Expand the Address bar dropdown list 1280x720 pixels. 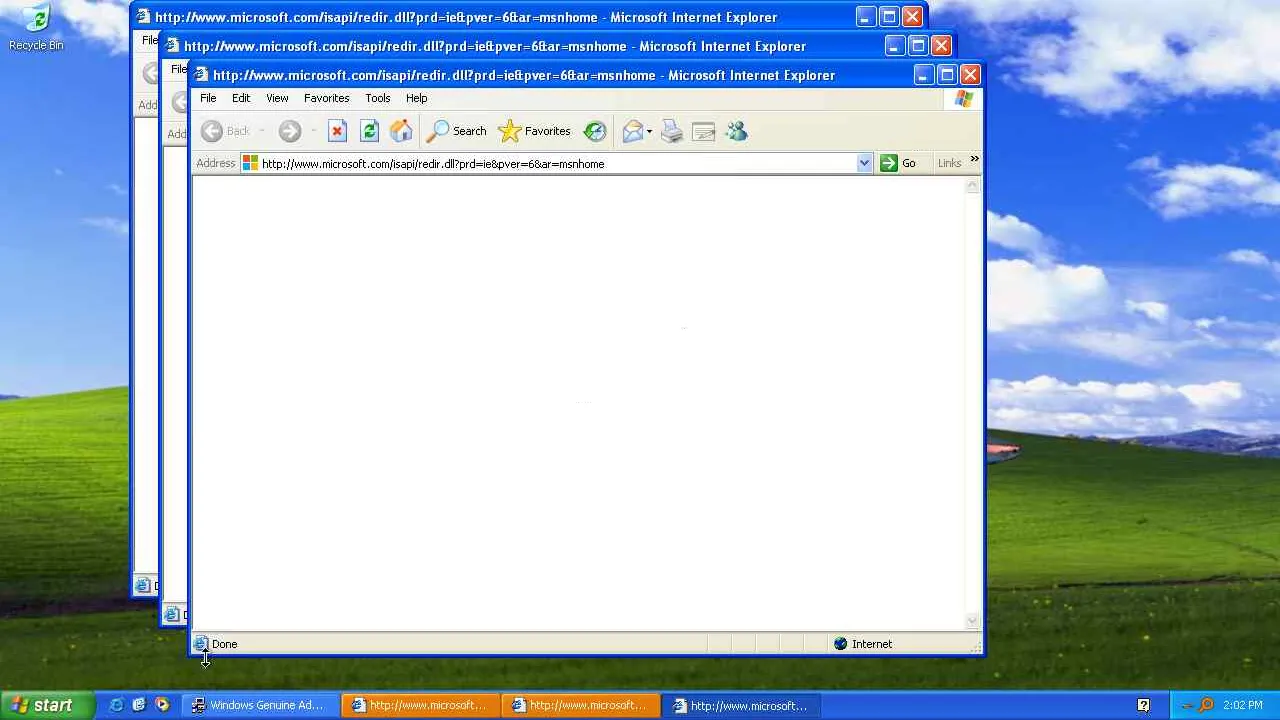coord(864,163)
